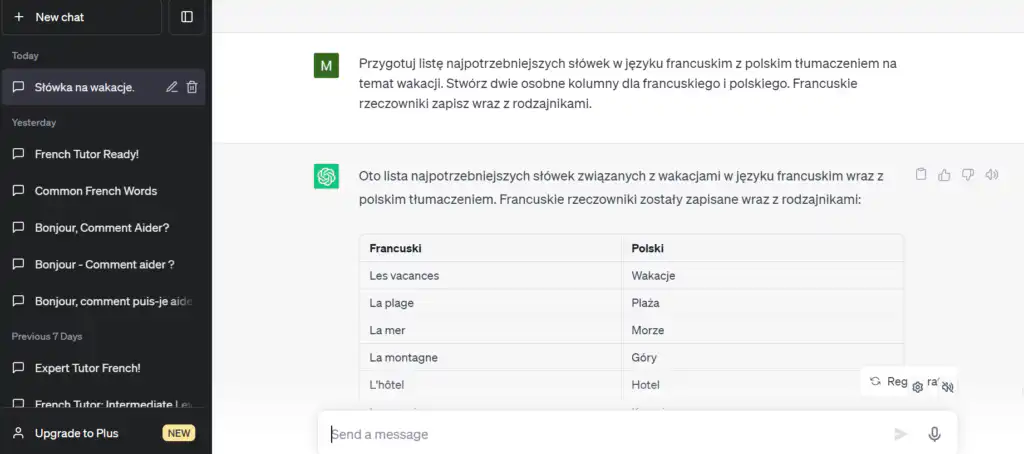Copy the response with the clipboard icon
Image resolution: width=1024 pixels, height=454 pixels.
pos(921,174)
